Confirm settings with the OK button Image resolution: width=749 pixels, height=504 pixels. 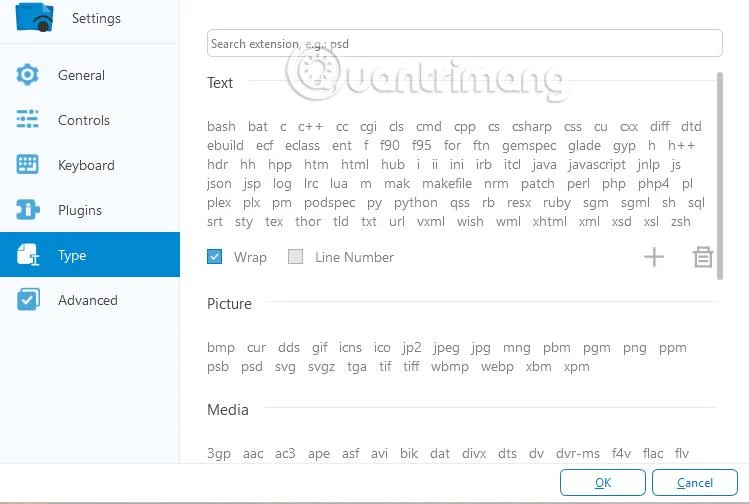[x=603, y=483]
